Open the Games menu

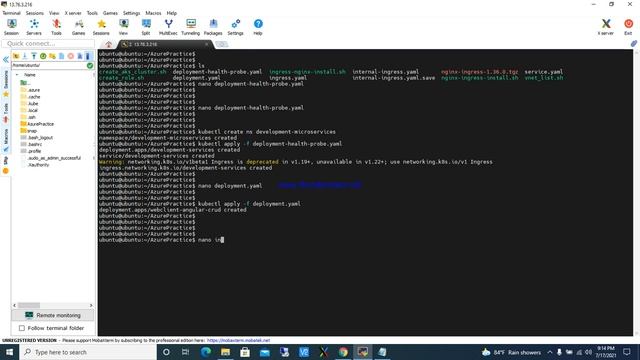coord(110,13)
